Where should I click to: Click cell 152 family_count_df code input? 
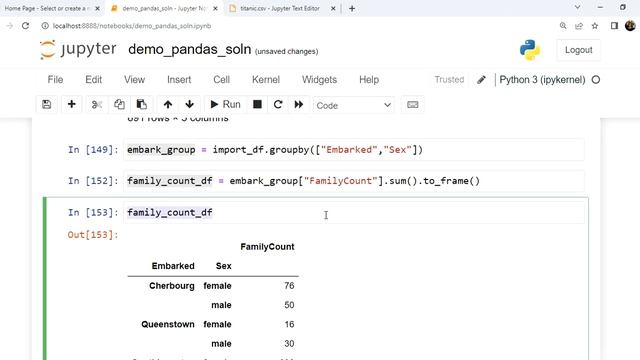pos(354,181)
